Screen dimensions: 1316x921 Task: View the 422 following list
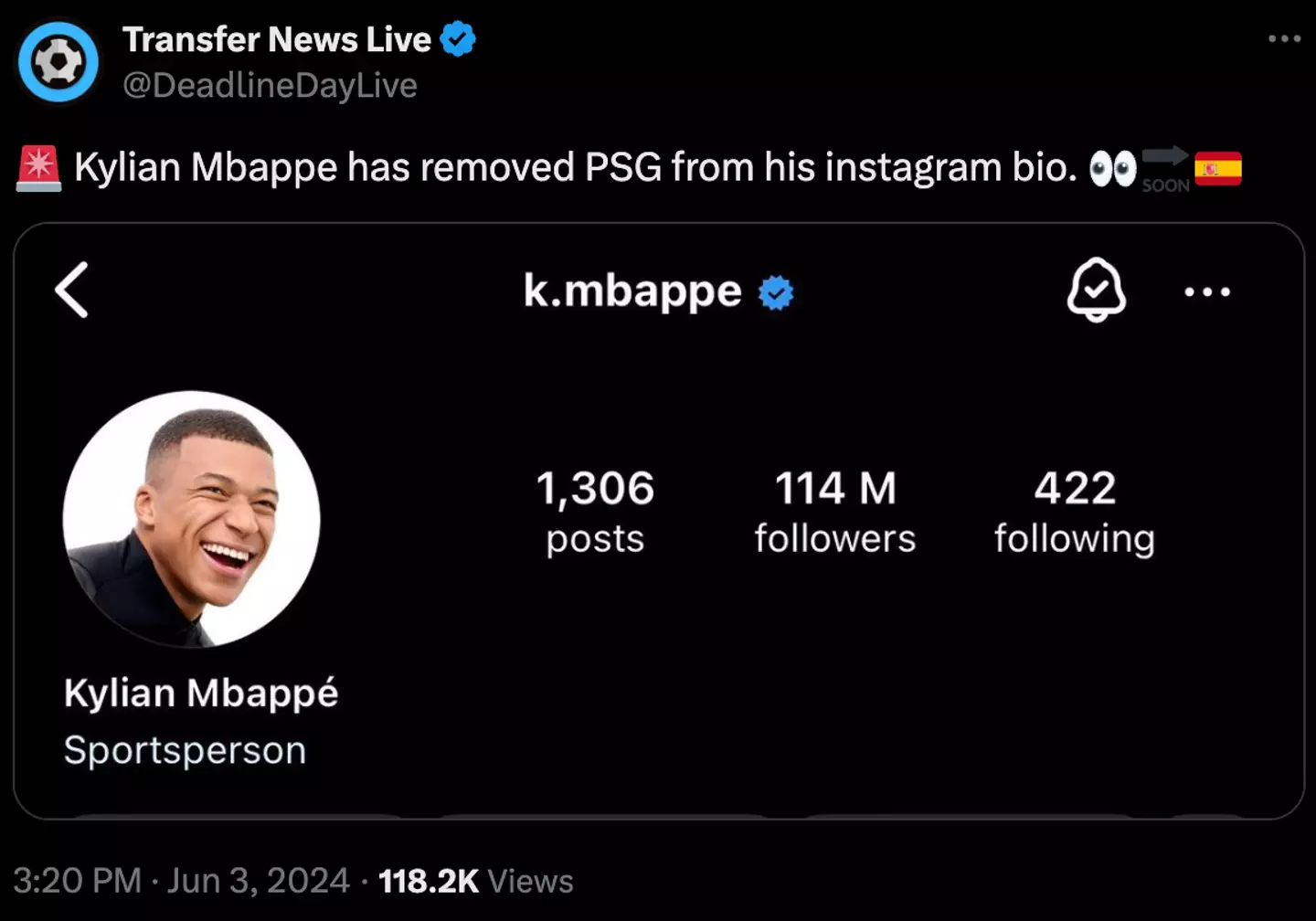(1075, 512)
